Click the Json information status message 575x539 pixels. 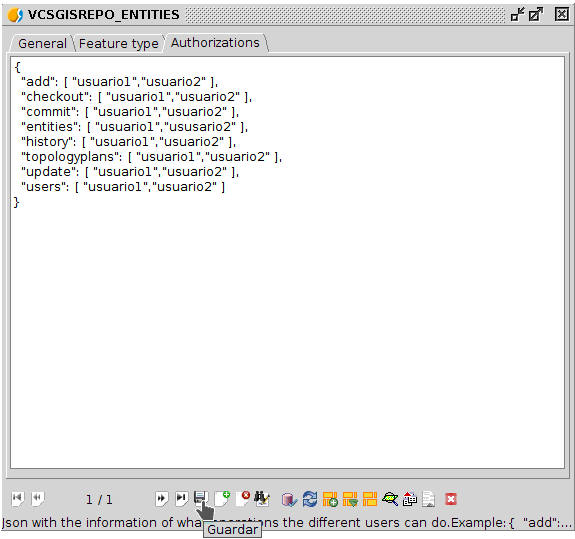pos(287,522)
